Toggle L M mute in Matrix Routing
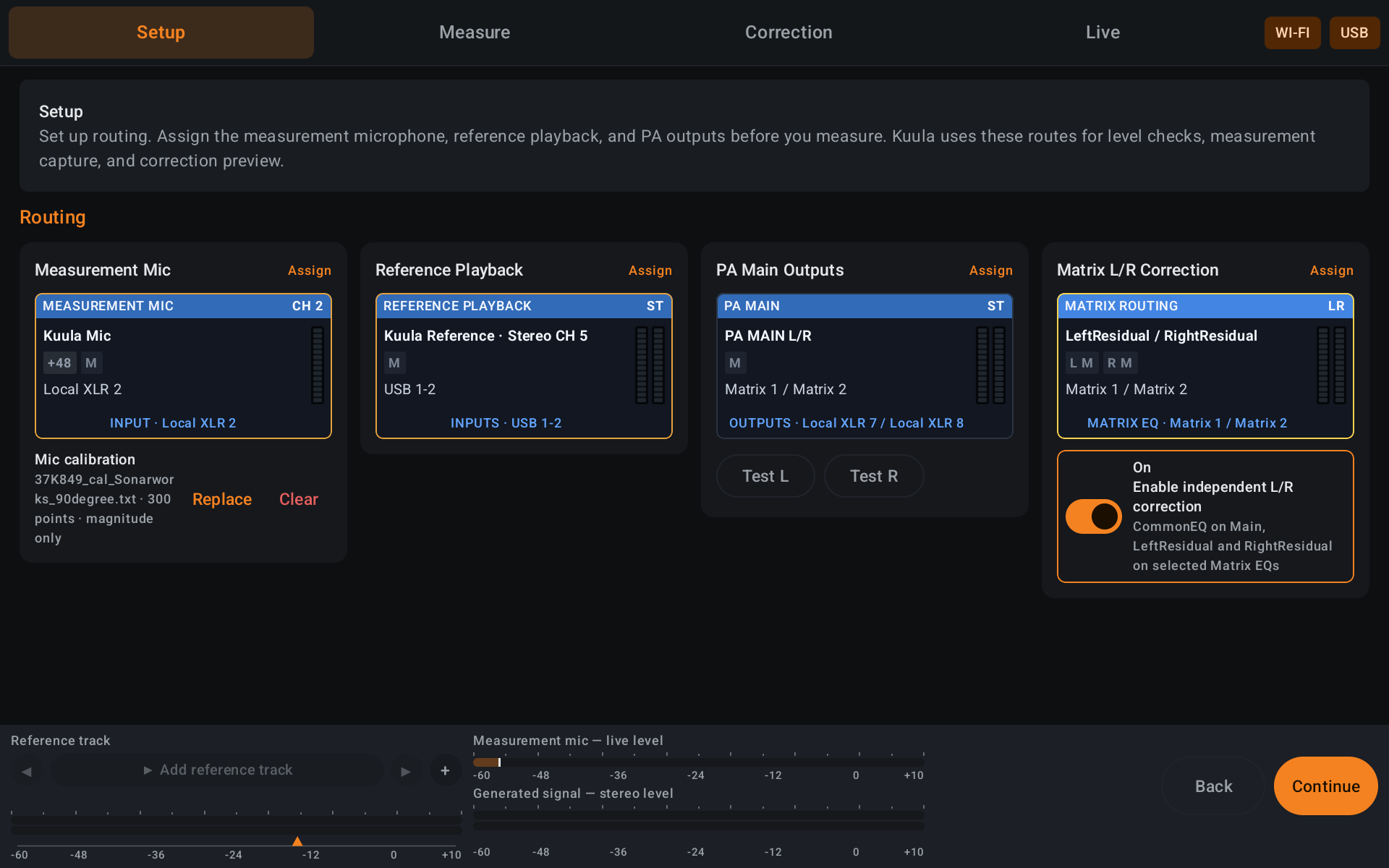The image size is (1389, 868). [x=1082, y=363]
